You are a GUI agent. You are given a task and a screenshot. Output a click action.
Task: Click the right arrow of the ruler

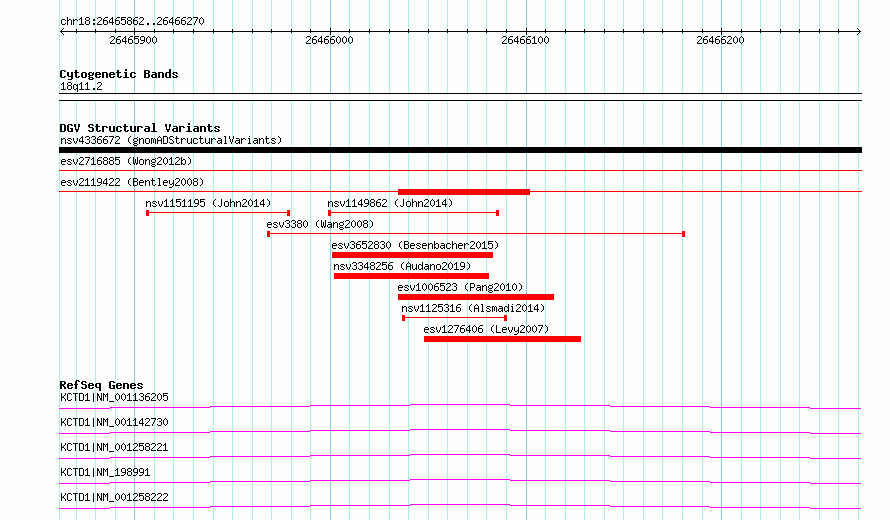859,32
